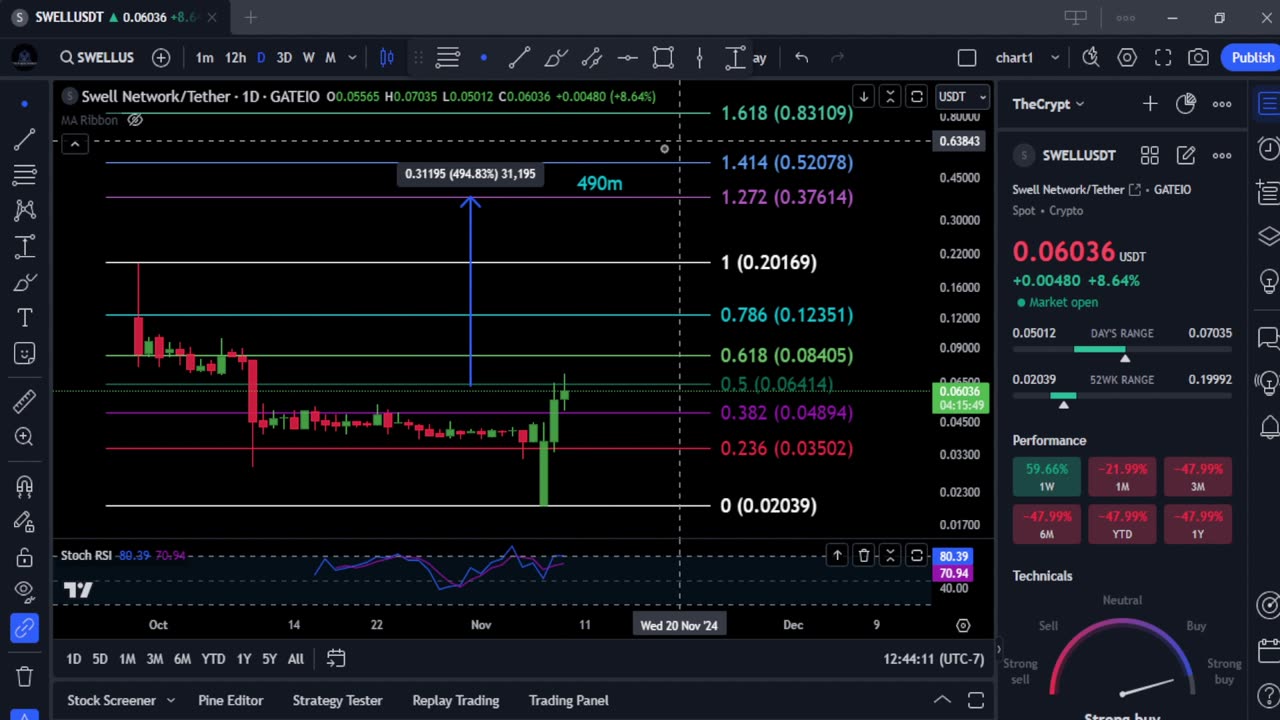Open the Replay Trading tab
Viewport: 1280px width, 720px height.
point(455,701)
